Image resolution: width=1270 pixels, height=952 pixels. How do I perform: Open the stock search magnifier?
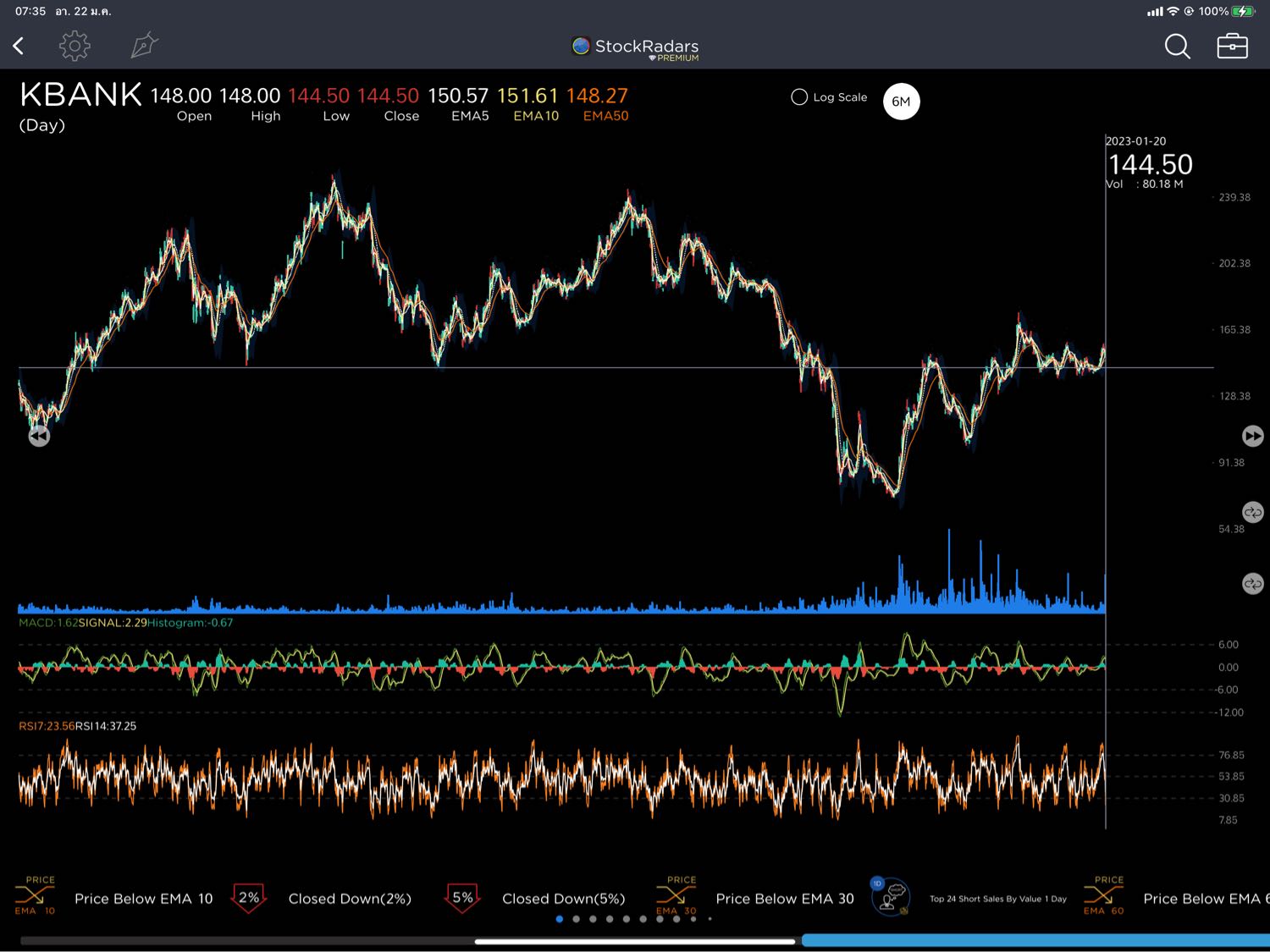1177,47
